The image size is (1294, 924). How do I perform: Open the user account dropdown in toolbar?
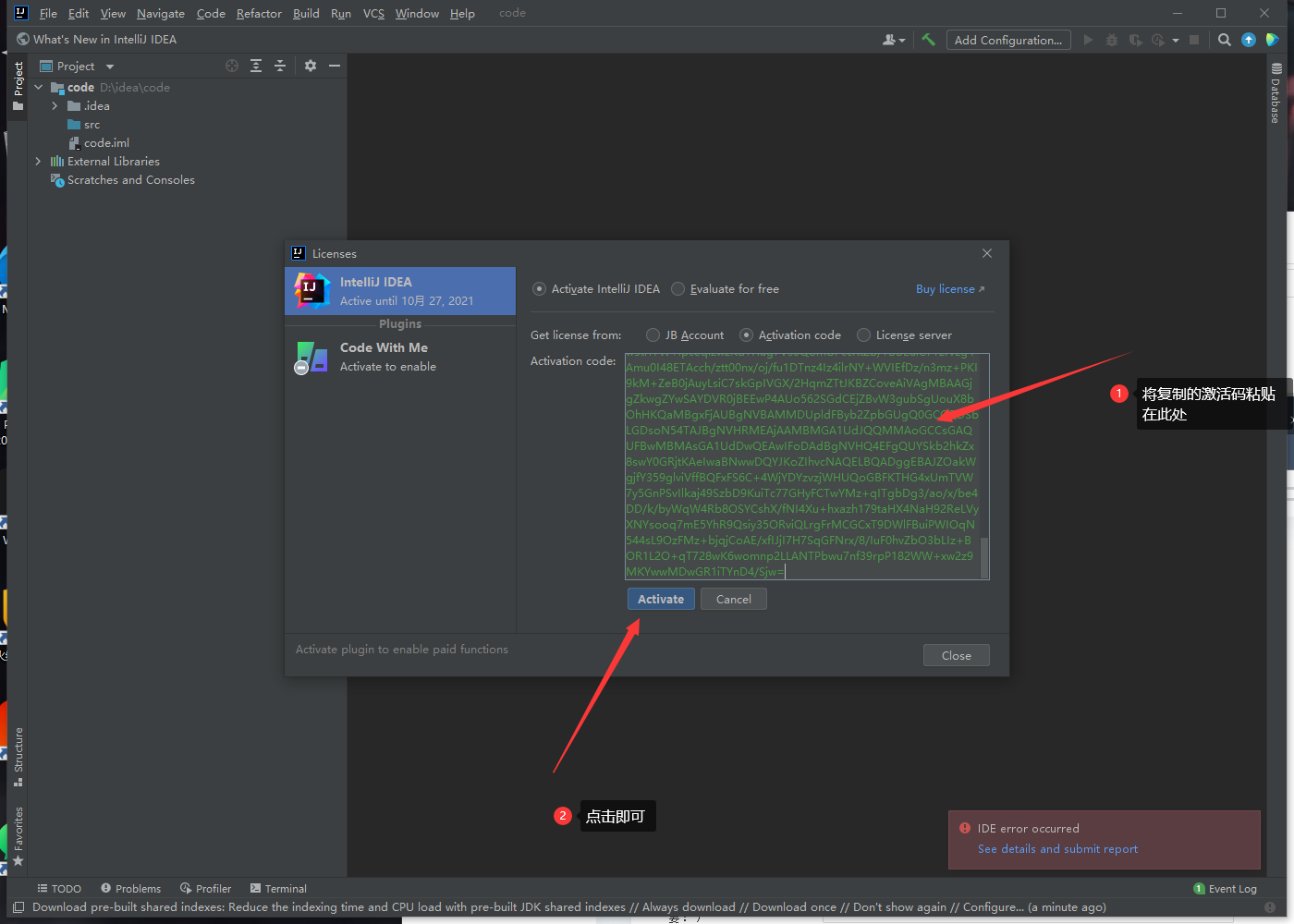(893, 40)
